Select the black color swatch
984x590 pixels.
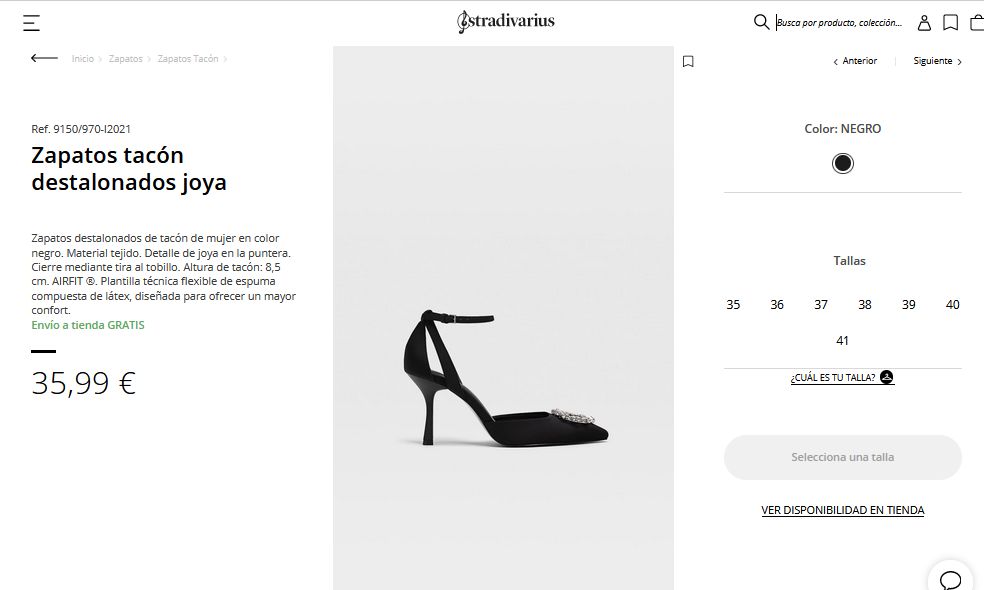pos(843,164)
